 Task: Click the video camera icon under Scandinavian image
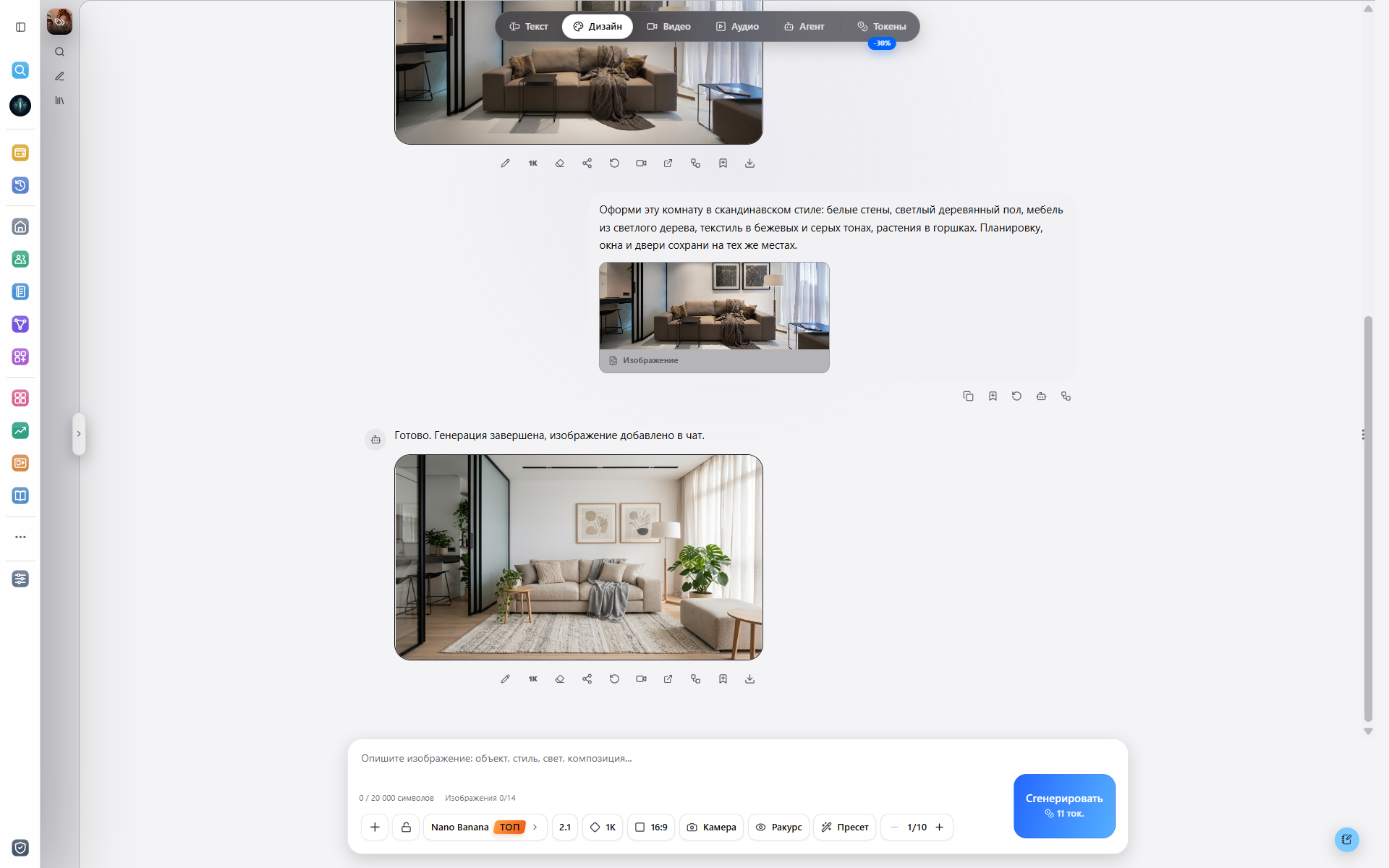[x=641, y=678]
